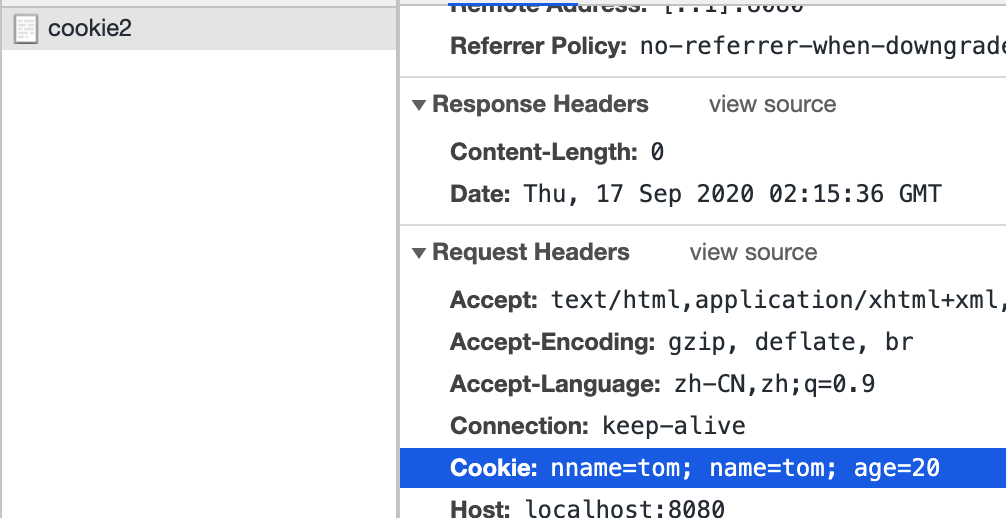View source of Request Headers
1006x518 pixels.
[x=753, y=252]
